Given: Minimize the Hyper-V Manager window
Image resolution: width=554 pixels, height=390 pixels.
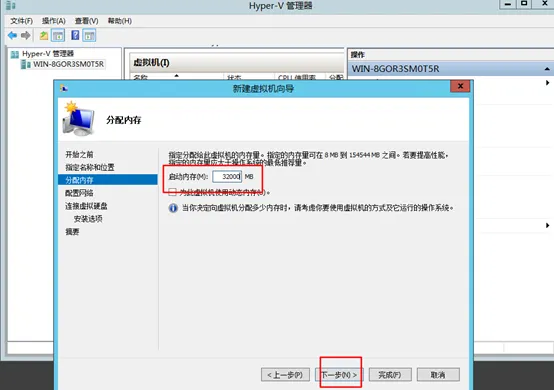Looking at the screenshot, I should tap(508, 4).
